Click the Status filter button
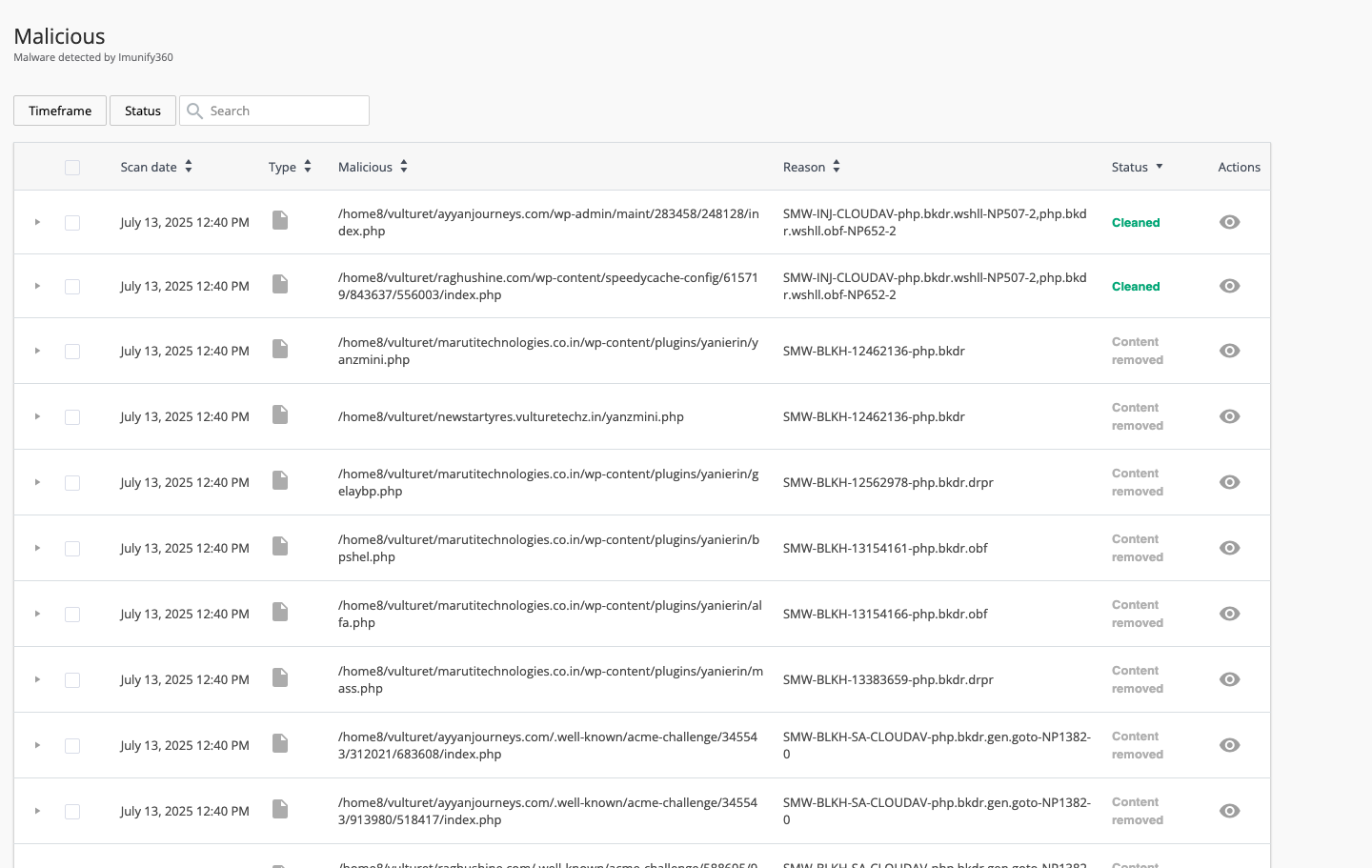Screen dimensions: 1372x868 pos(143,111)
